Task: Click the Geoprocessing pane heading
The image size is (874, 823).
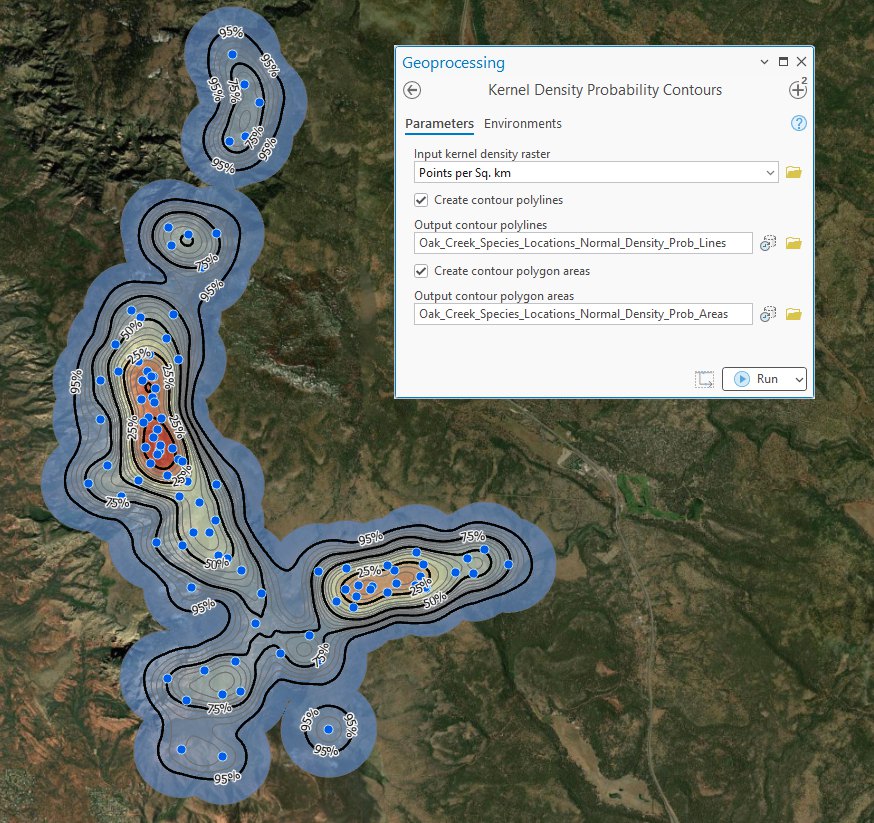Action: coord(453,63)
